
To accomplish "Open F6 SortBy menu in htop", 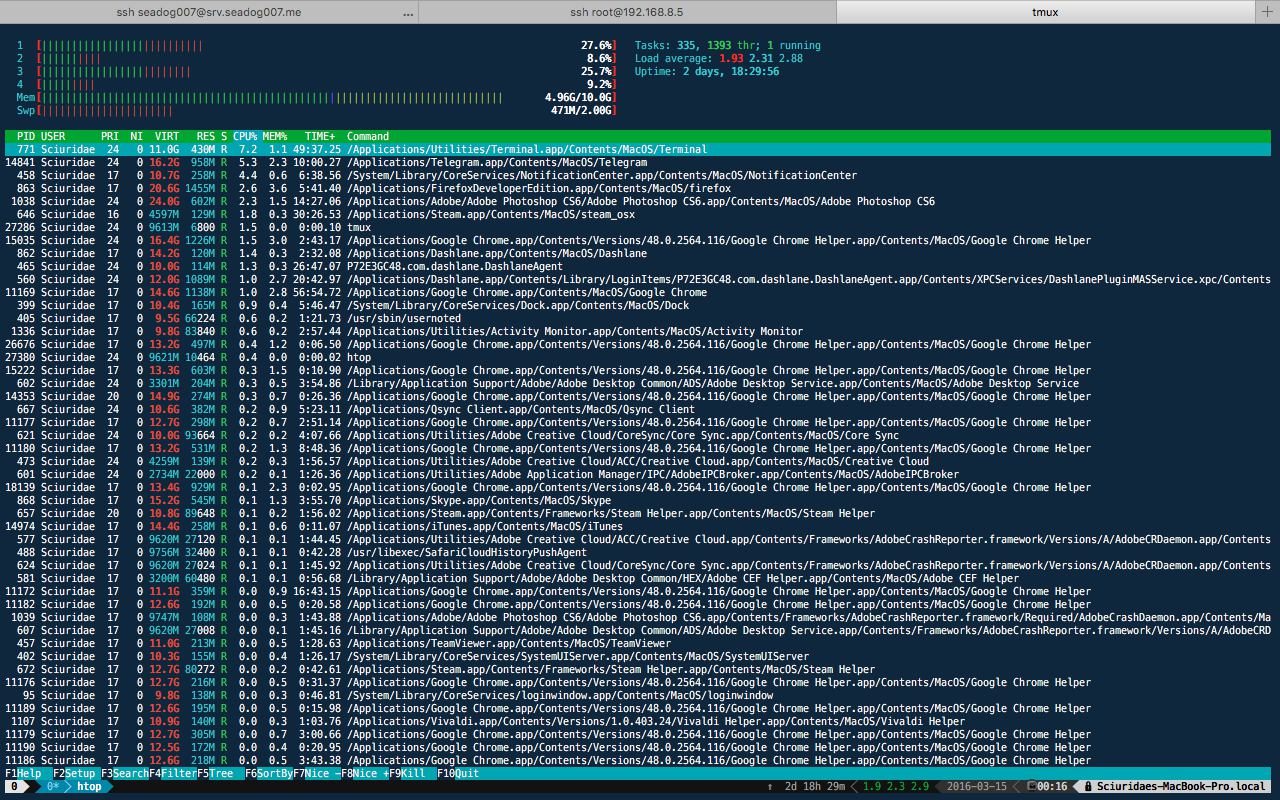I will pos(269,773).
